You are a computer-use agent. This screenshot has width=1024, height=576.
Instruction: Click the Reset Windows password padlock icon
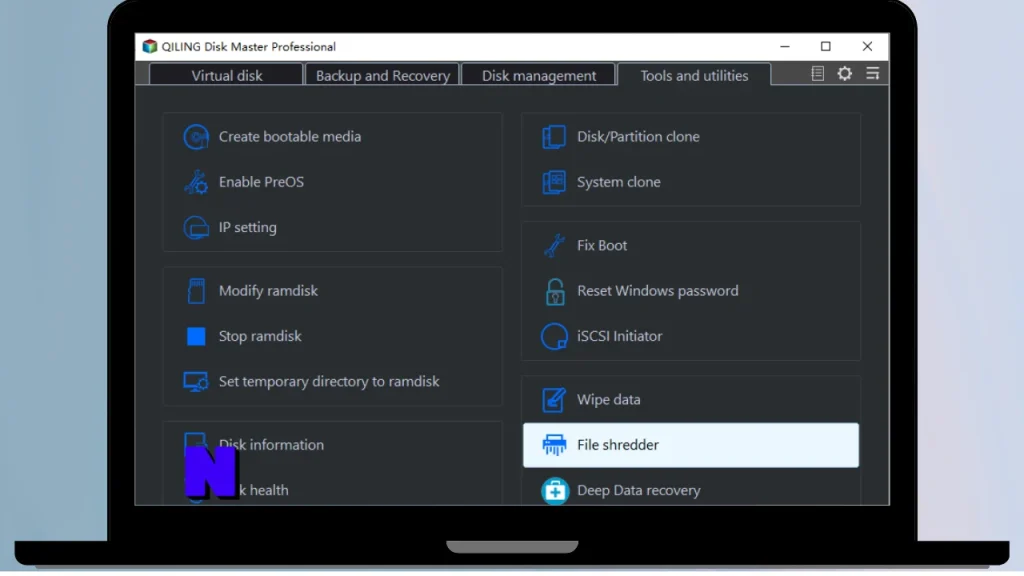554,291
